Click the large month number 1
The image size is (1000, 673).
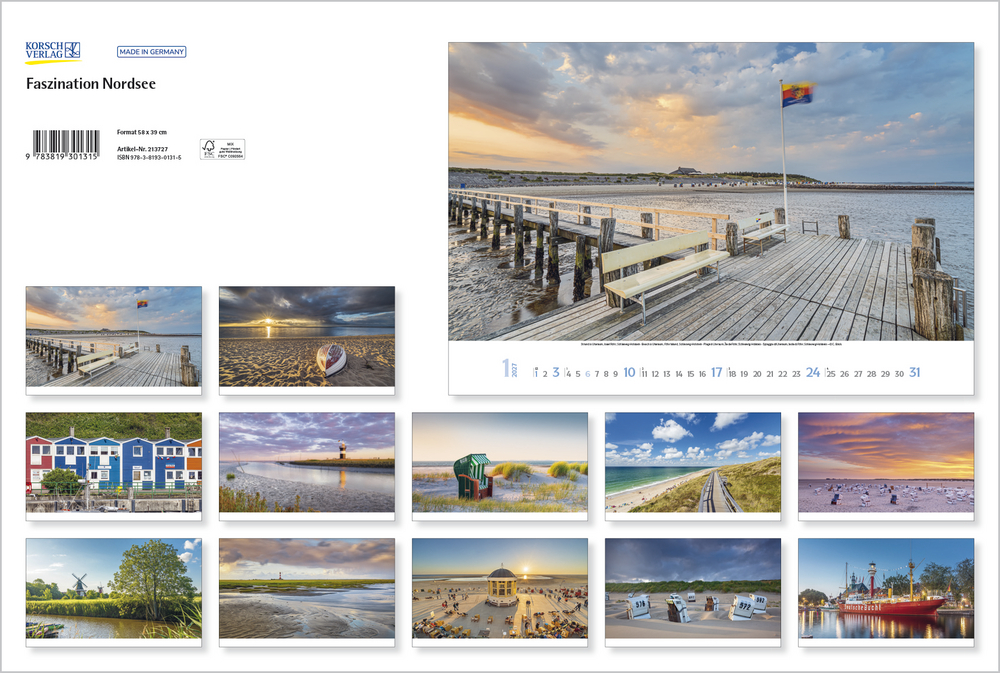point(507,369)
